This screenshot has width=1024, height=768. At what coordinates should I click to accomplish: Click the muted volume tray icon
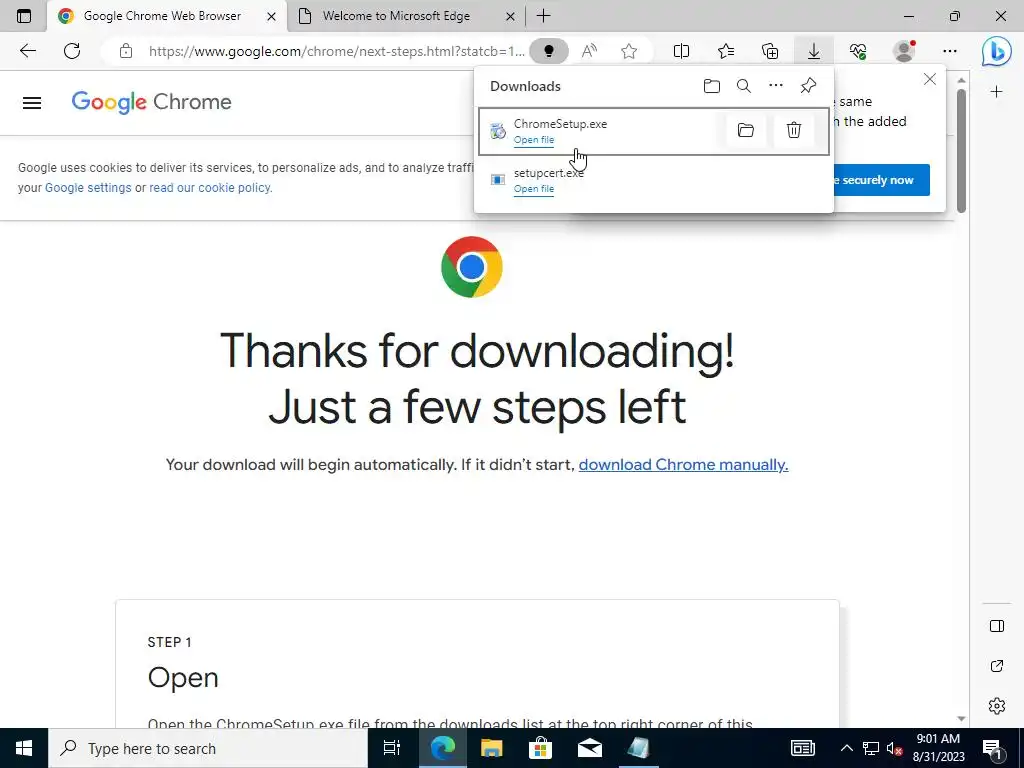pos(894,748)
